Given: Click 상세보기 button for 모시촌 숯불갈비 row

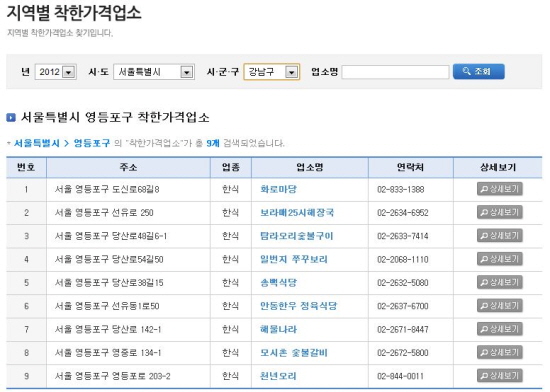Looking at the screenshot, I should tap(500, 352).
